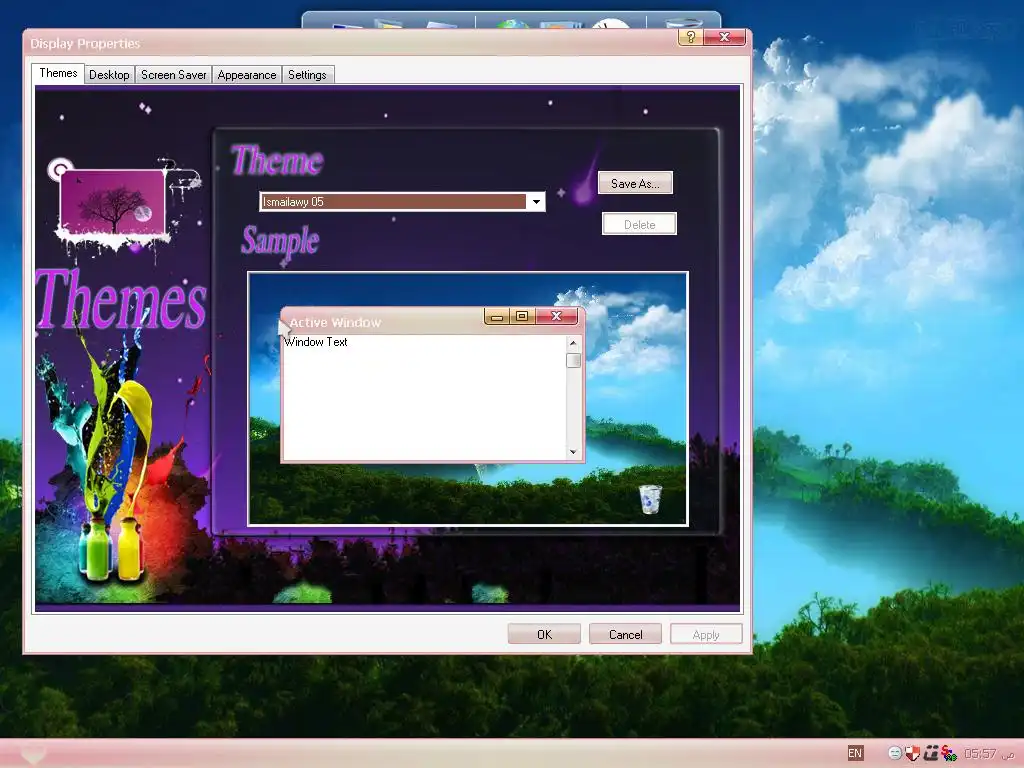The image size is (1024, 768).
Task: Click the Recycle Bin icon in sample preview
Action: [x=650, y=500]
